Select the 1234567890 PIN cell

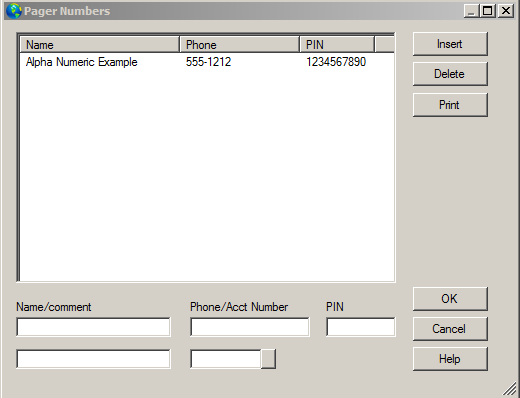point(336,62)
